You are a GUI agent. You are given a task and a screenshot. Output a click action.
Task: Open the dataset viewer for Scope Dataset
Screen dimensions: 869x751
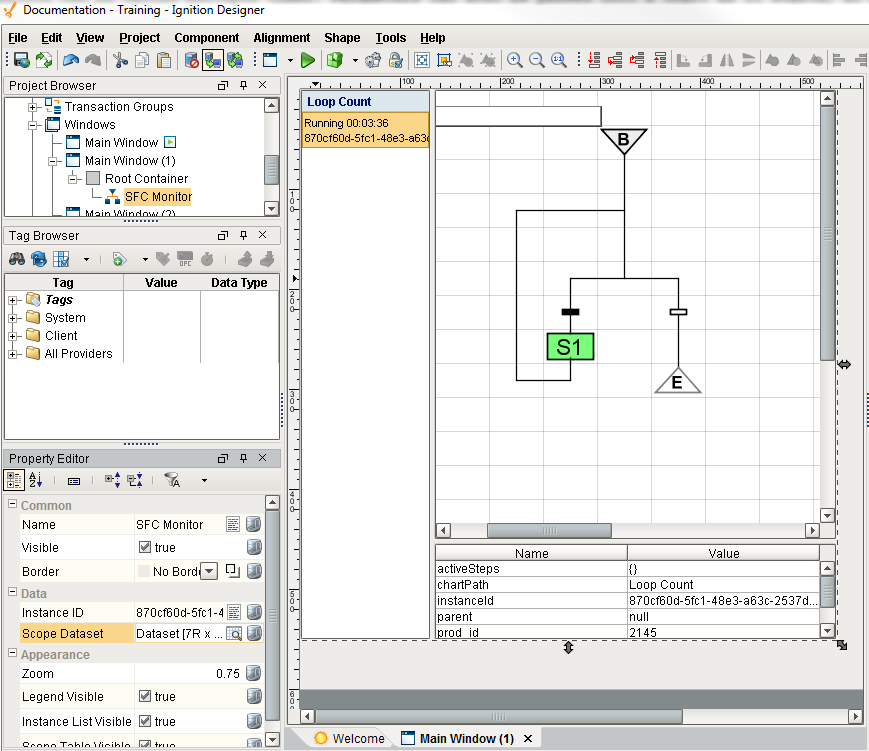click(233, 634)
